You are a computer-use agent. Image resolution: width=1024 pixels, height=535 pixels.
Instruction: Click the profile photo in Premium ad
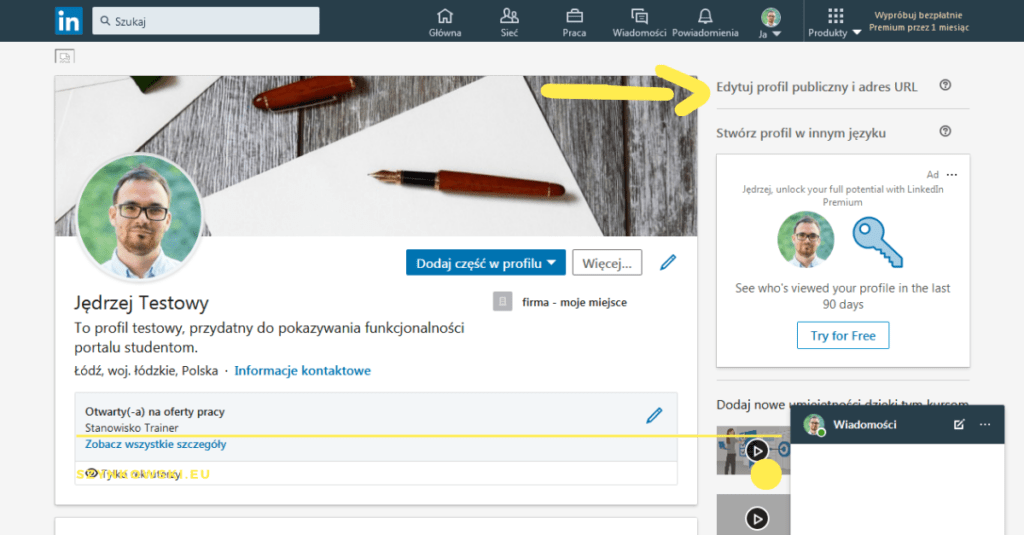coord(806,239)
